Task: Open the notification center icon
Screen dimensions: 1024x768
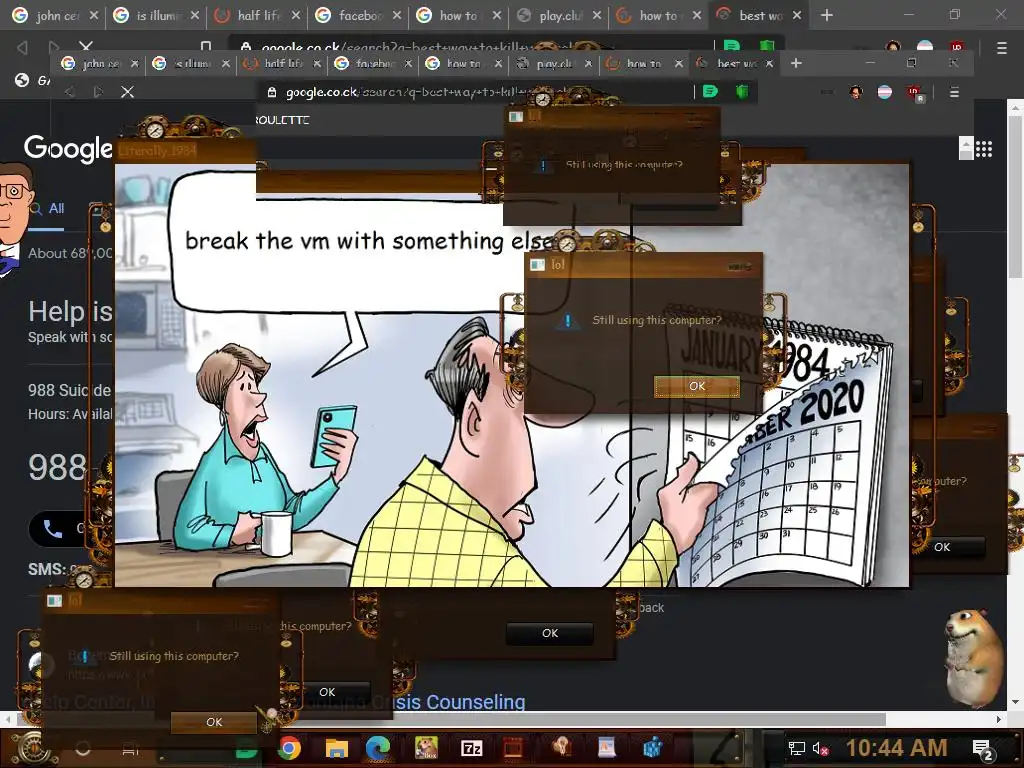Action: 982,749
